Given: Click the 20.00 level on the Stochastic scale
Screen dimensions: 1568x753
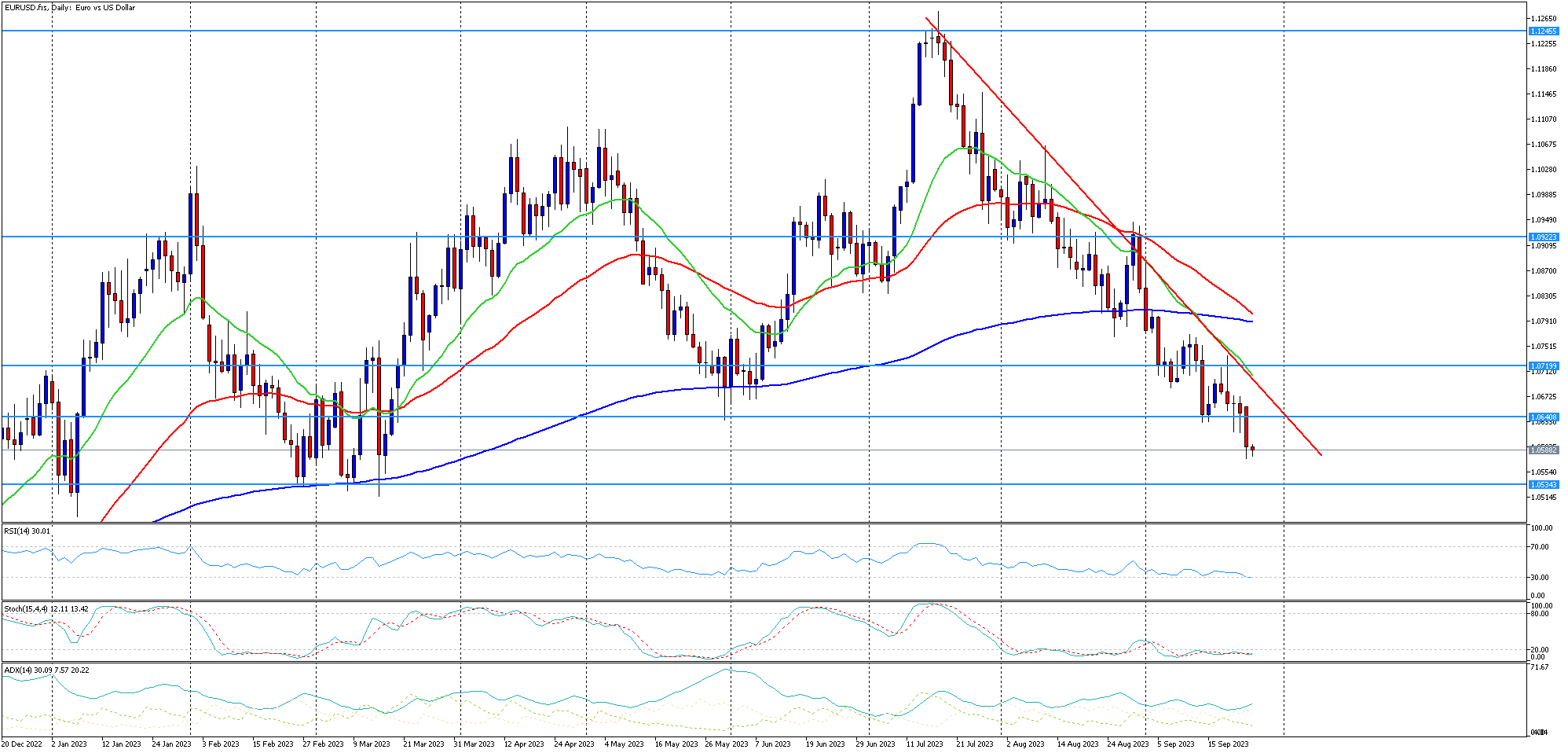Looking at the screenshot, I should point(1541,650).
